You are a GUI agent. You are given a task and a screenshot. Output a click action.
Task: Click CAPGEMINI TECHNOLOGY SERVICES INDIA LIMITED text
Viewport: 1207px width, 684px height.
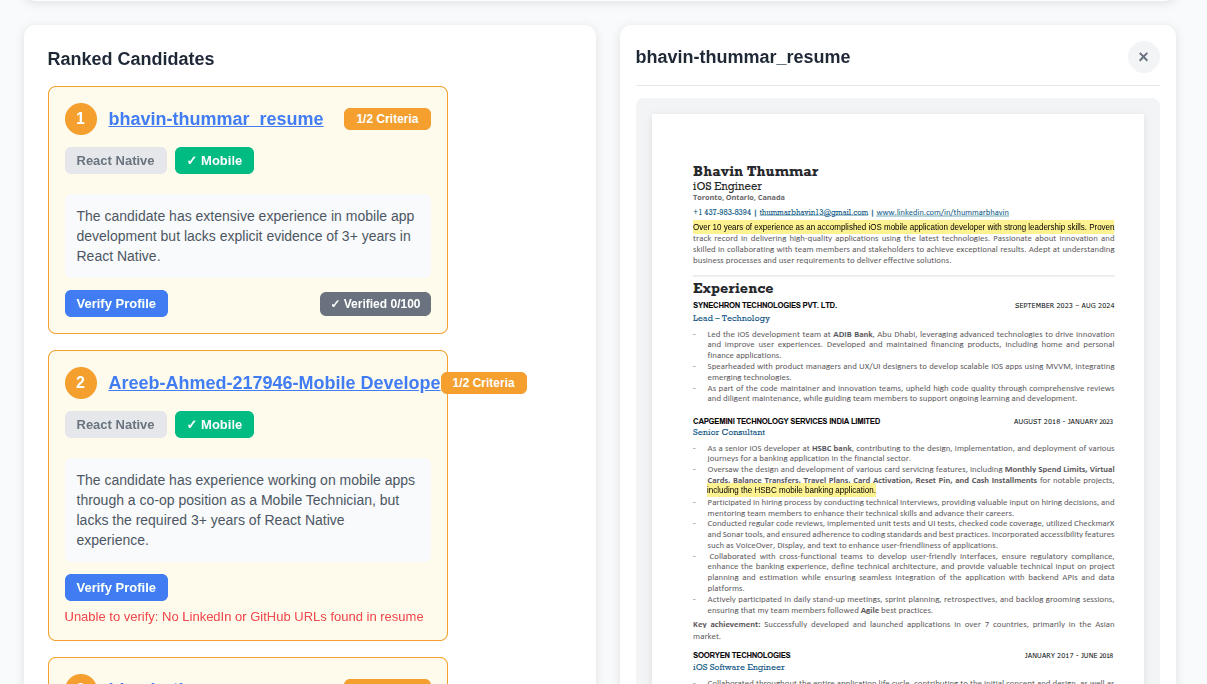787,422
